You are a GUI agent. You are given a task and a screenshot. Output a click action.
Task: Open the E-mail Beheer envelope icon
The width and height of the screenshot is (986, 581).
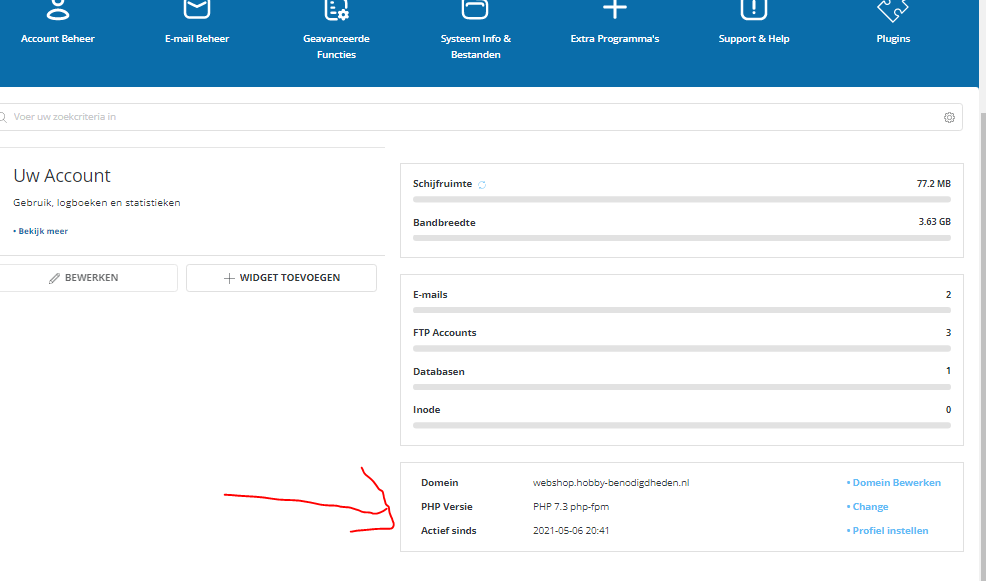(197, 9)
